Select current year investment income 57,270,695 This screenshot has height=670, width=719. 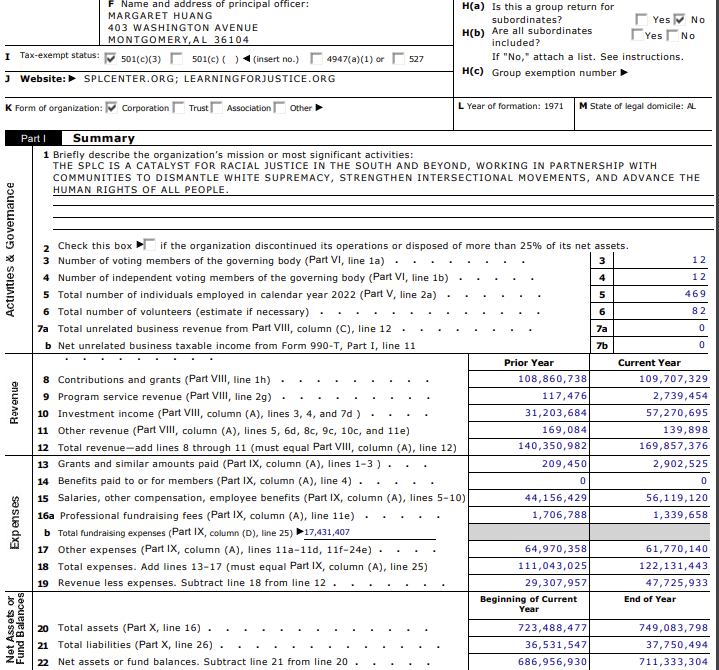[677, 413]
